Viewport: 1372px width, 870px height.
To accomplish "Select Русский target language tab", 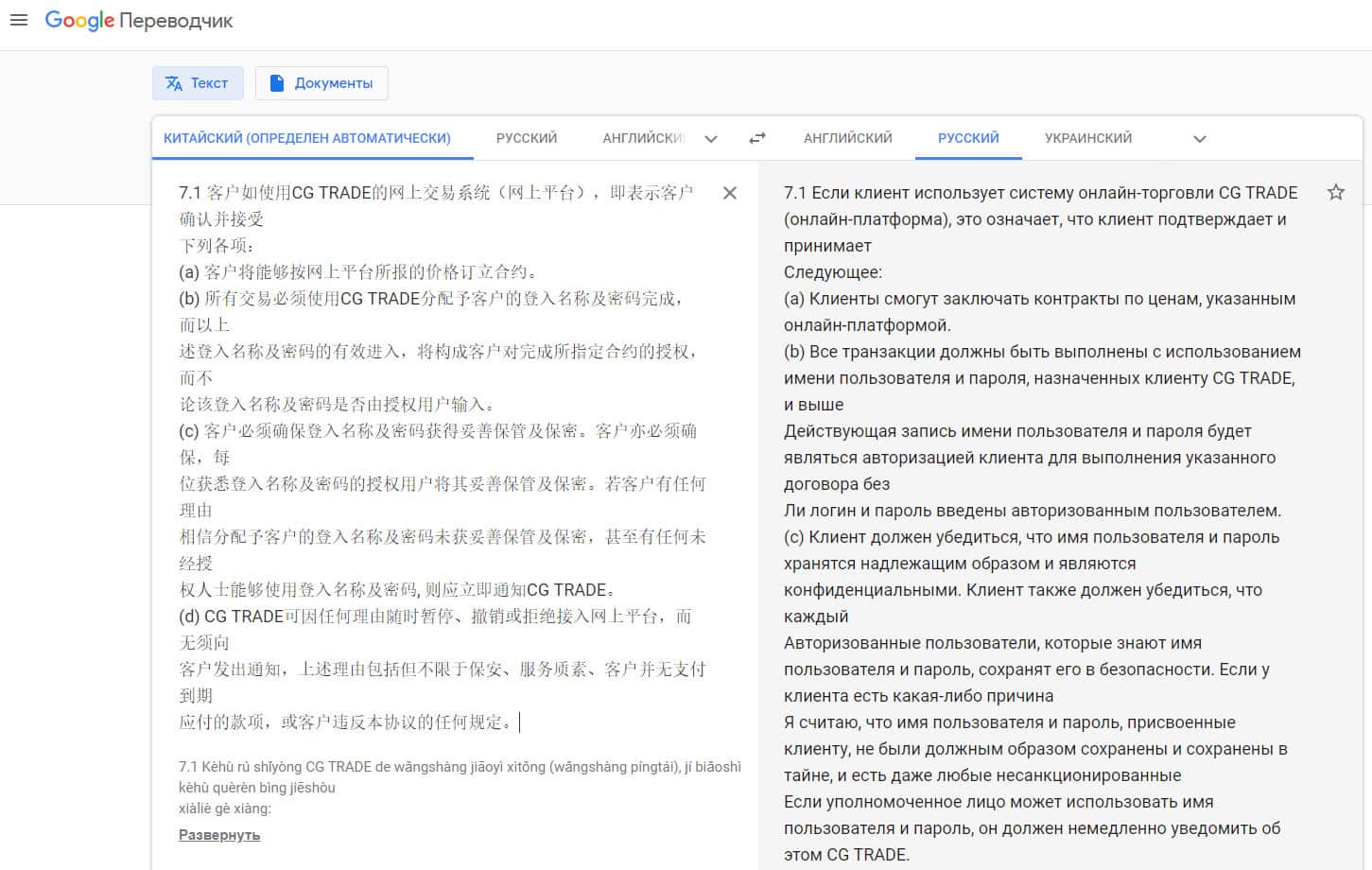I will pos(968,138).
